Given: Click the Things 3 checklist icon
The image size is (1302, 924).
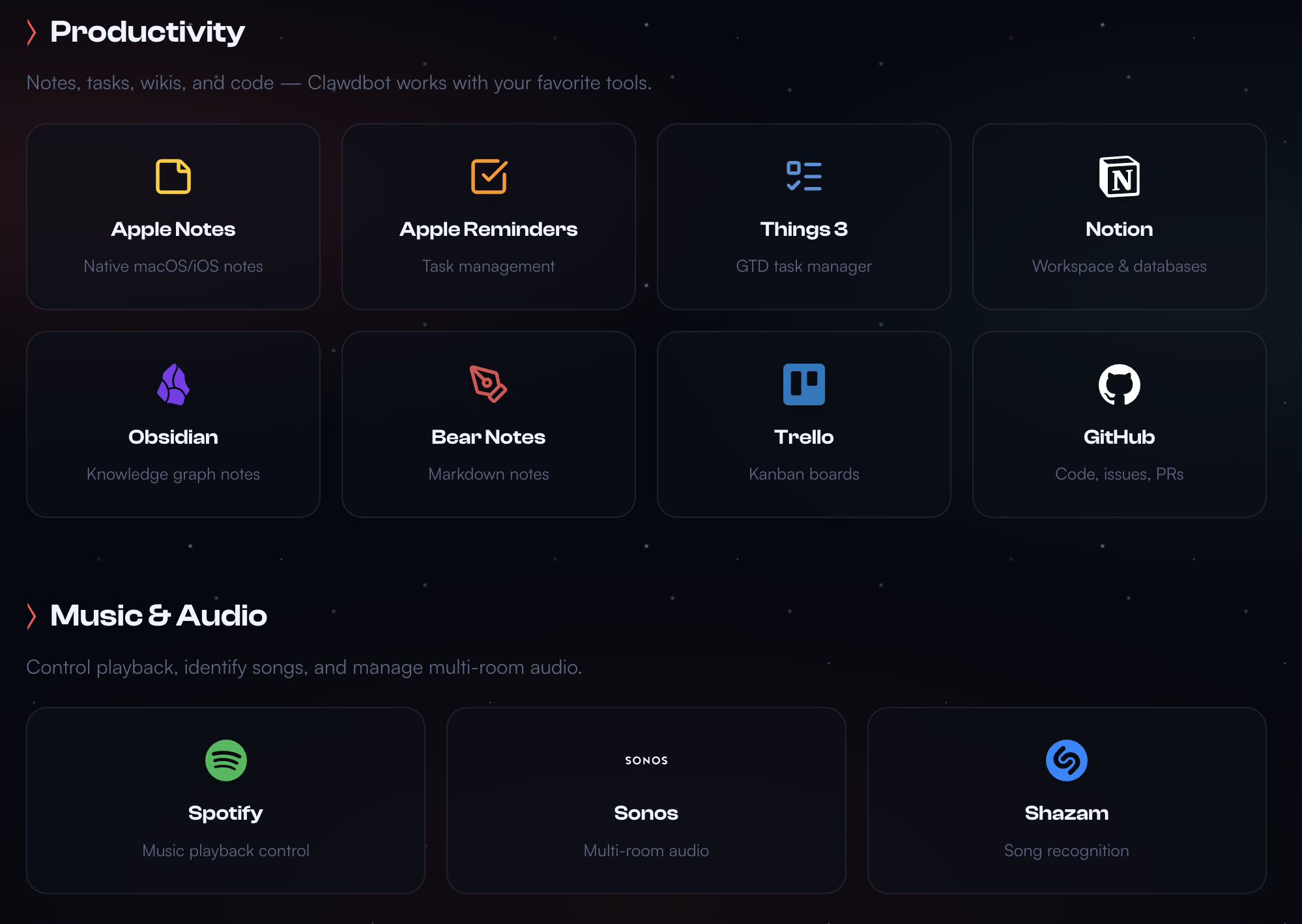Looking at the screenshot, I should click(803, 177).
